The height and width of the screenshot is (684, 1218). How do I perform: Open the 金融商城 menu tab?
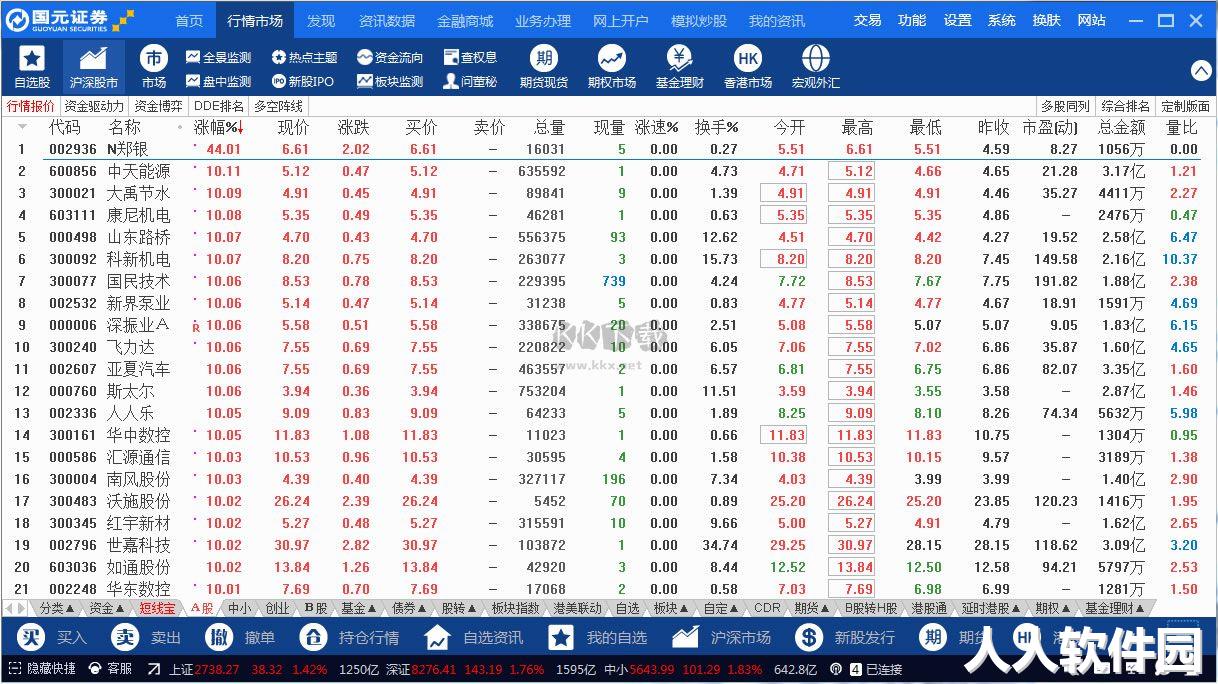pyautogui.click(x=465, y=20)
